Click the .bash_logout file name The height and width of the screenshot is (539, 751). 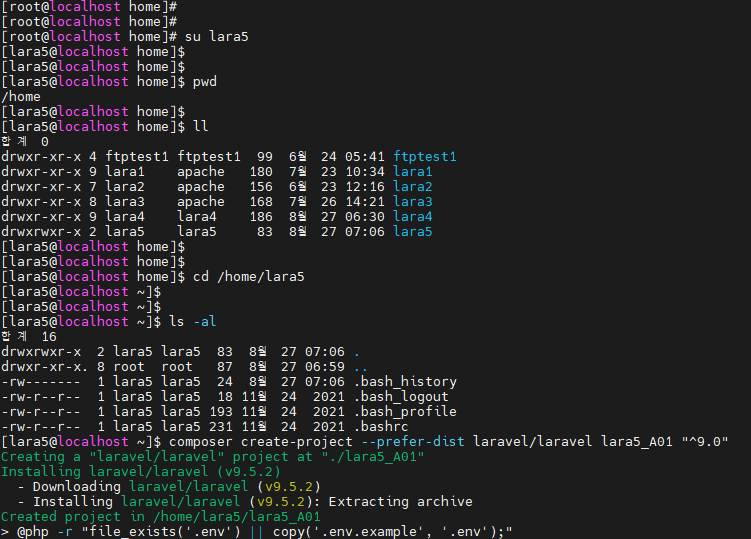click(x=401, y=397)
